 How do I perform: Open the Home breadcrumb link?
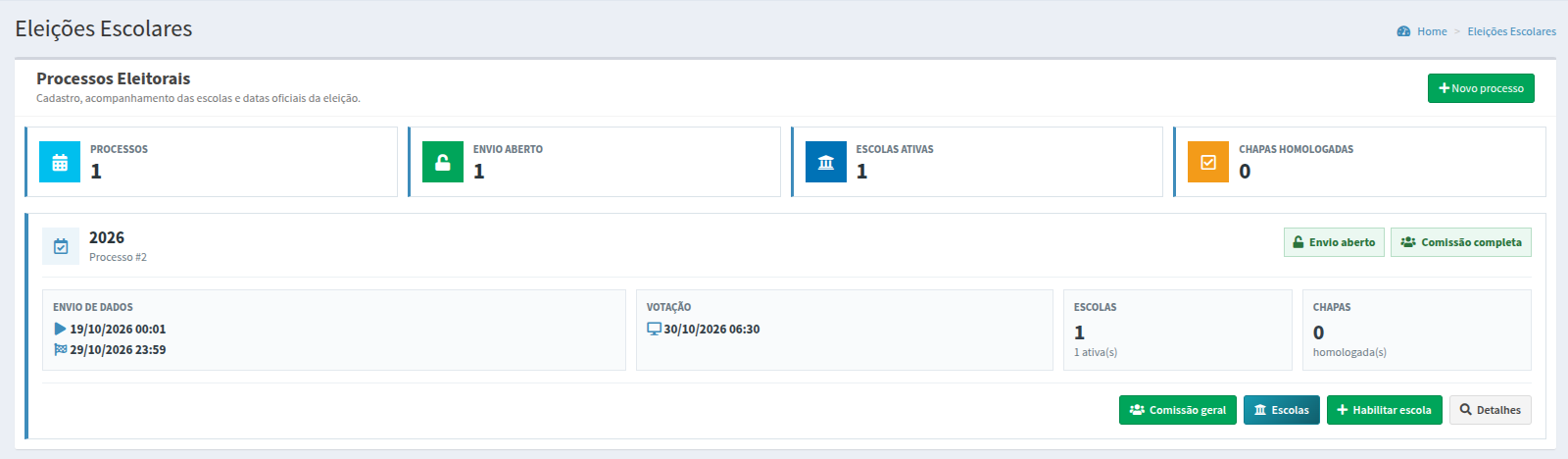point(1432,31)
